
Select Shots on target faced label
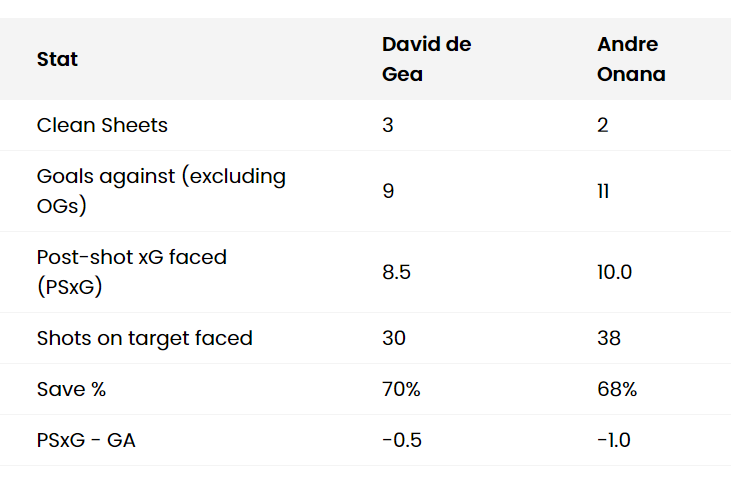[x=144, y=338]
